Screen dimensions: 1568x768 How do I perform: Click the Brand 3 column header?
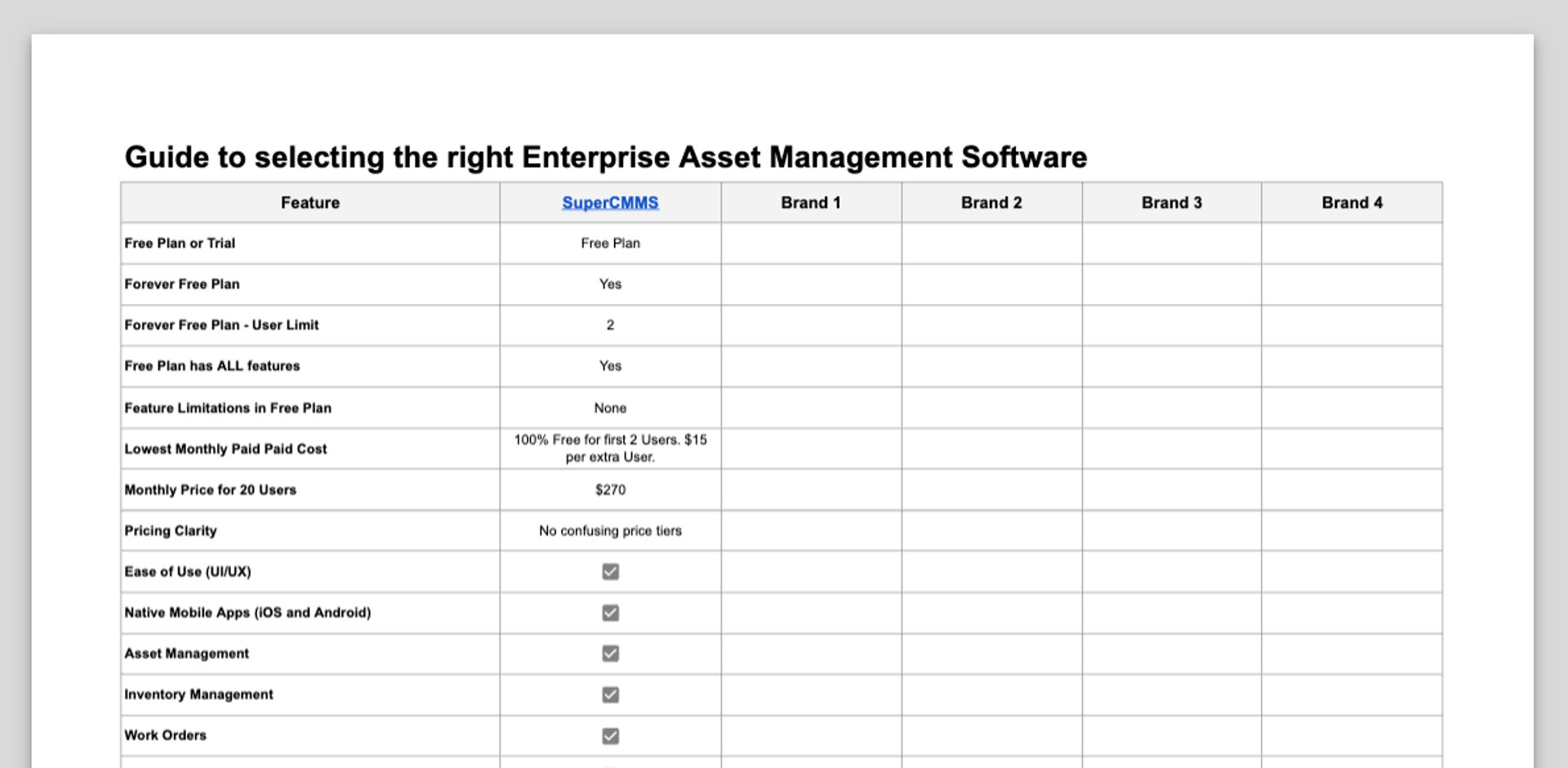[x=1172, y=203]
